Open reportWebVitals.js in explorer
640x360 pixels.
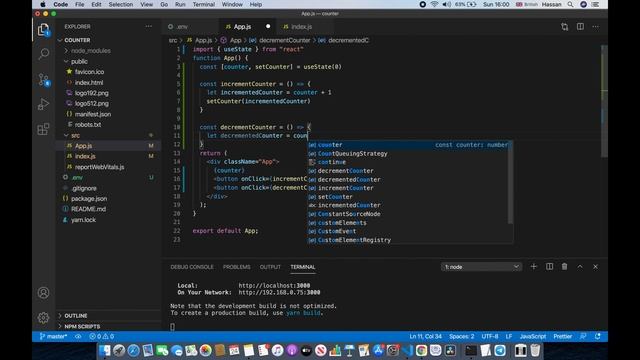click(99, 167)
